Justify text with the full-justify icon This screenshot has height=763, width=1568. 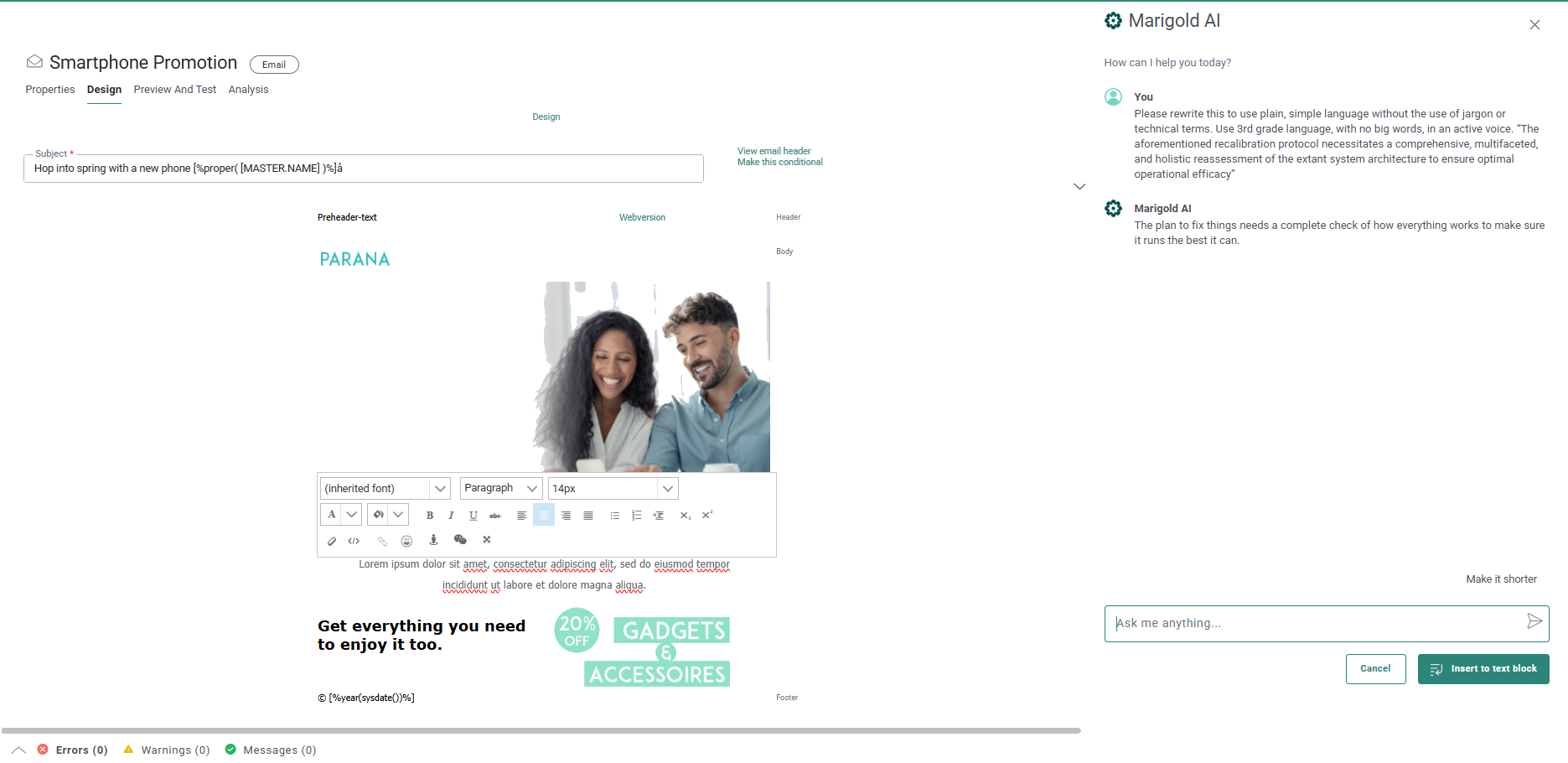(588, 516)
